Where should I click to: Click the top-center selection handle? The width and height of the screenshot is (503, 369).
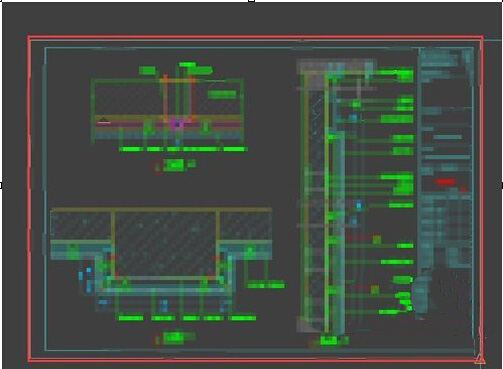point(252,1)
